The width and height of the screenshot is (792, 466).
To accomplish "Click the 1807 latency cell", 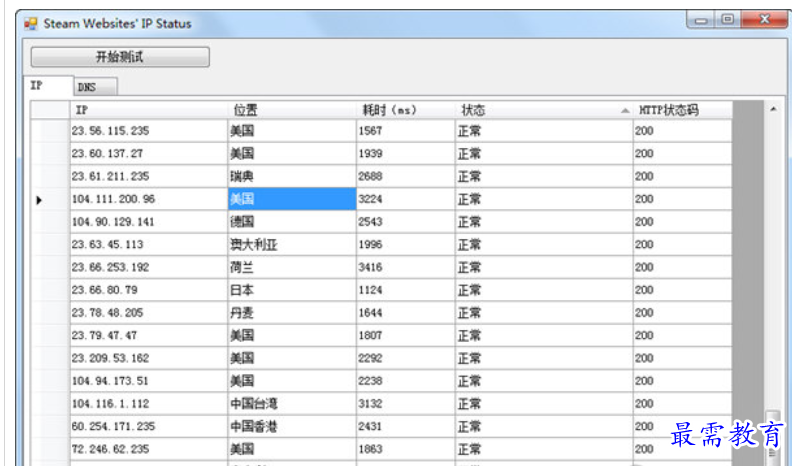I will tap(406, 335).
